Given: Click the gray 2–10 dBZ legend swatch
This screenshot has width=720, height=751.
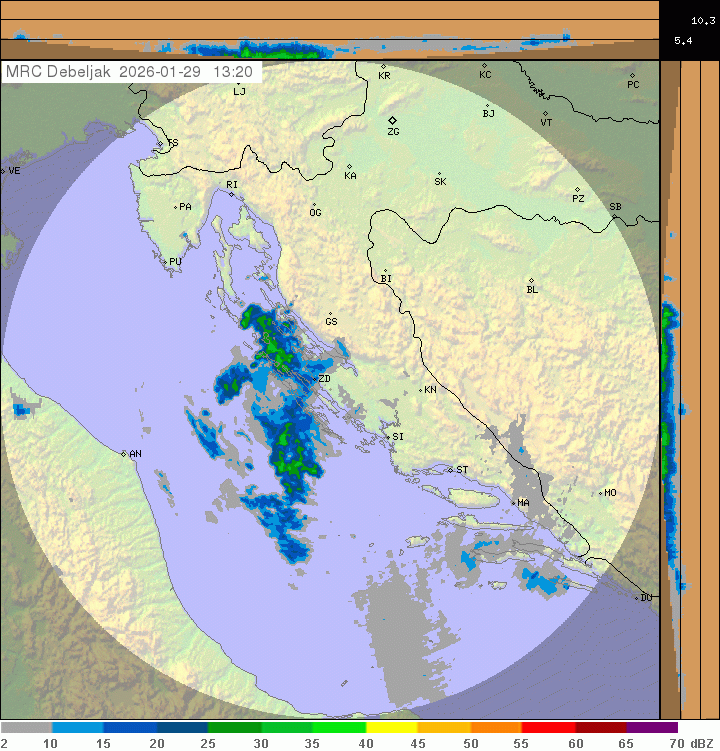Looking at the screenshot, I should [26, 728].
